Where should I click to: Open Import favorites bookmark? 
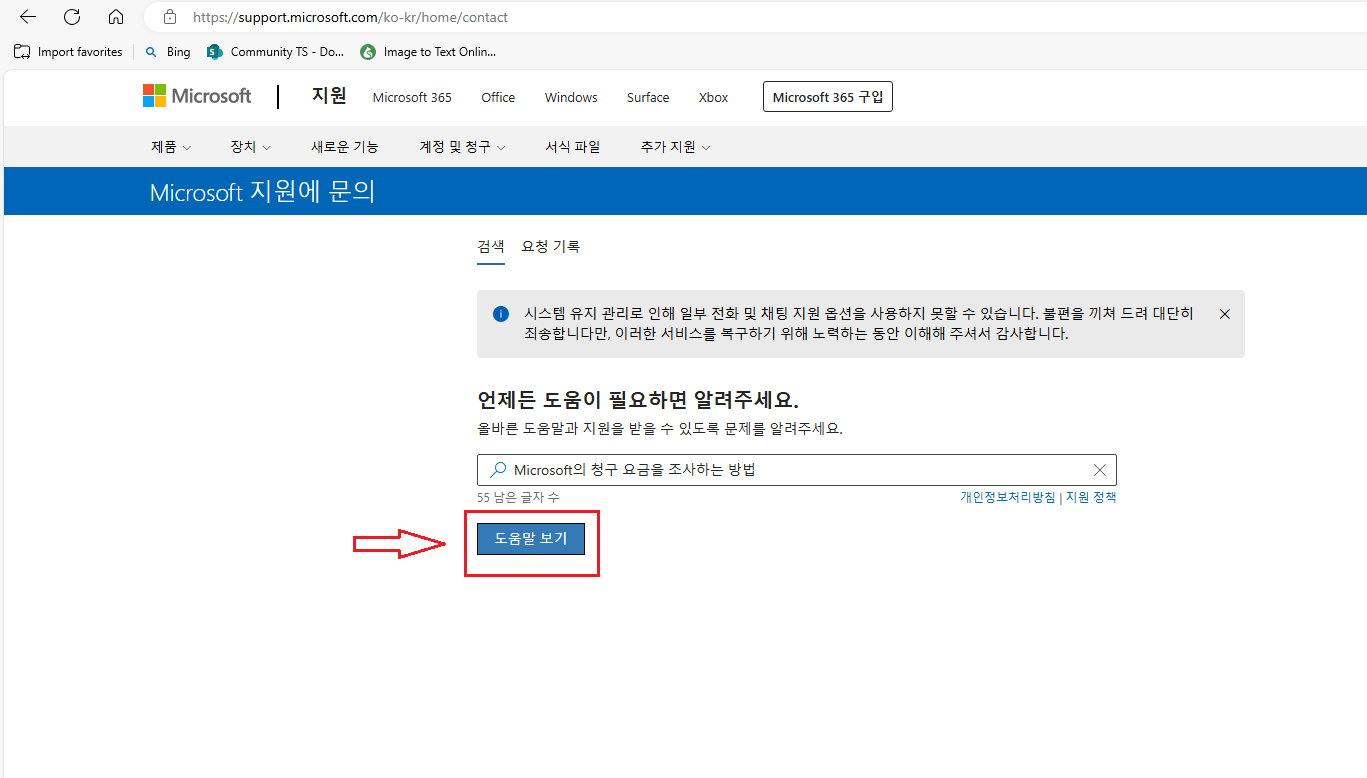pyautogui.click(x=68, y=52)
